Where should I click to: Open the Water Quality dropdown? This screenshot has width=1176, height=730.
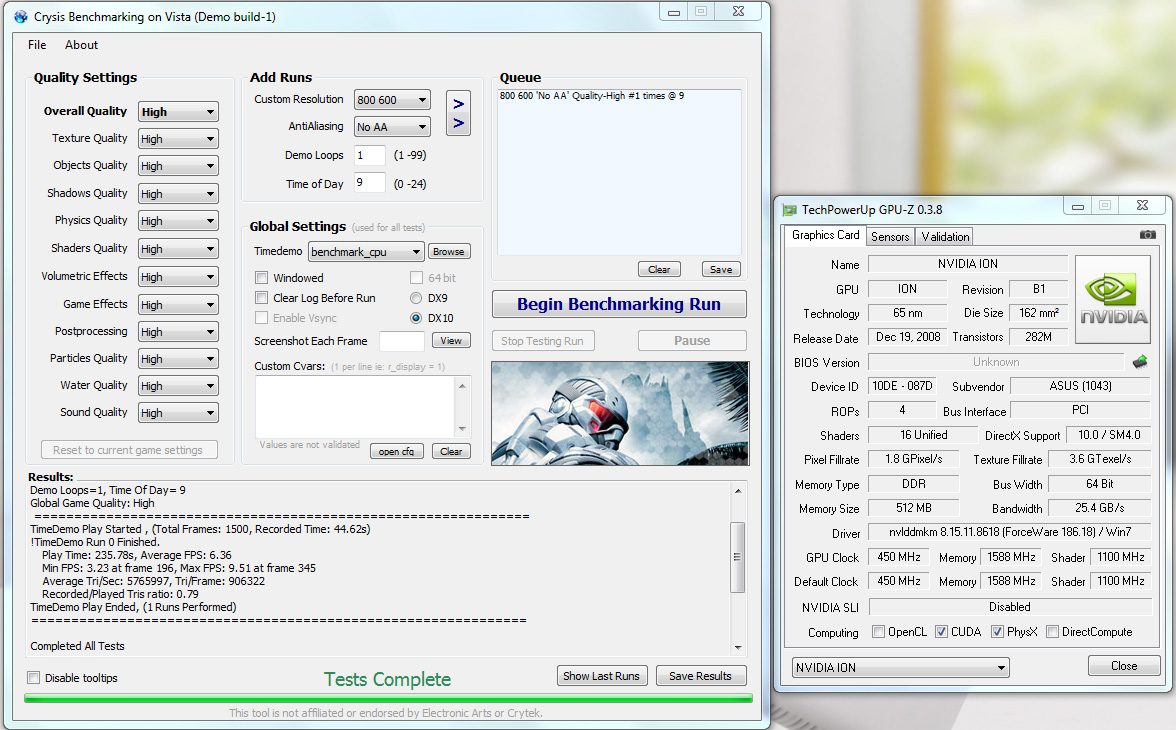[x=178, y=386]
